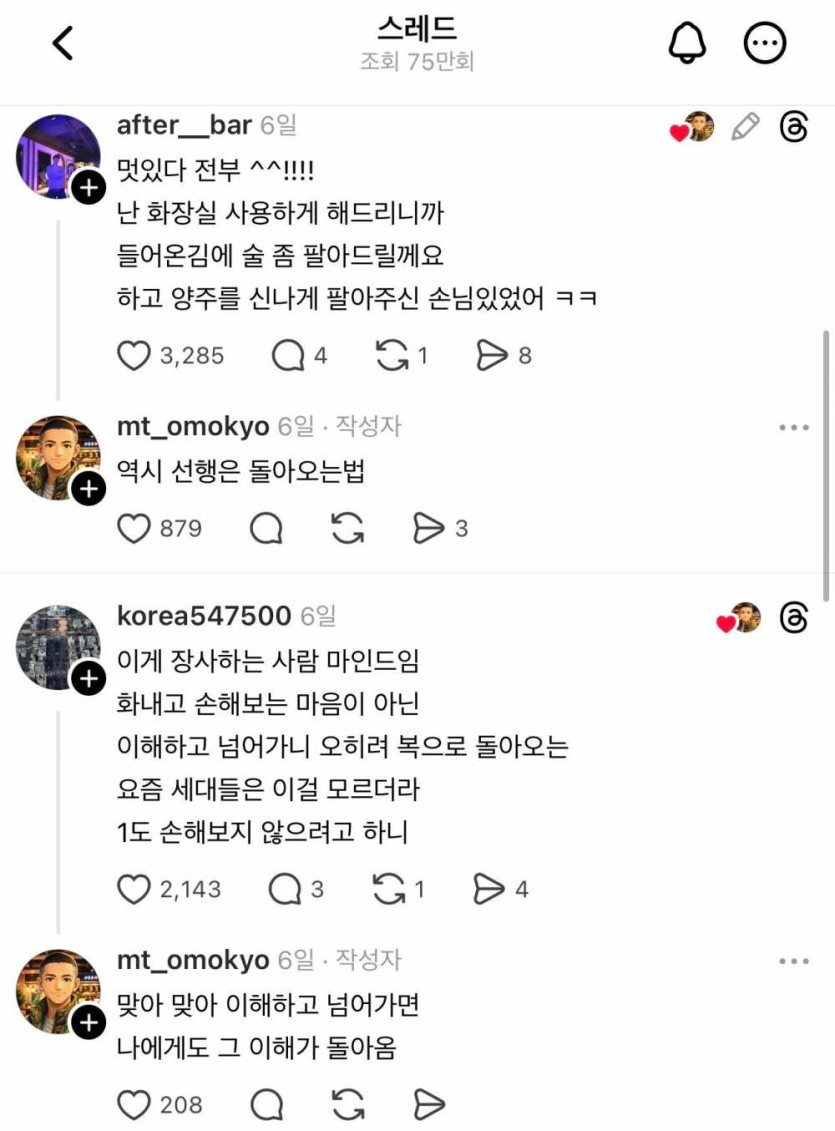The height and width of the screenshot is (1131, 835).
Task: Open replies on after__bar's comment
Action: [286, 355]
